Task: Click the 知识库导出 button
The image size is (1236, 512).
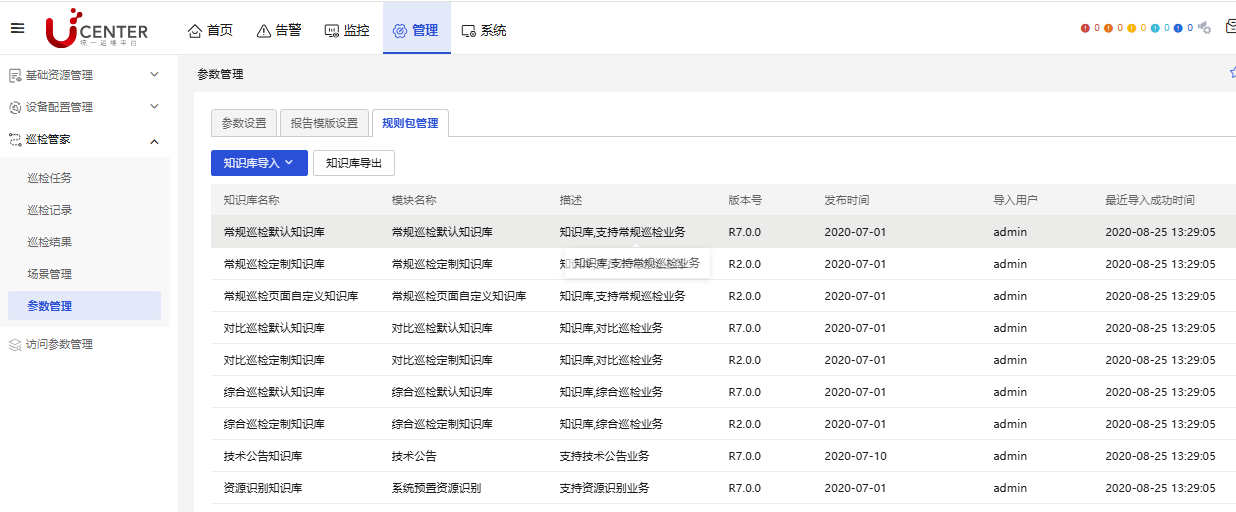Action: coord(354,163)
